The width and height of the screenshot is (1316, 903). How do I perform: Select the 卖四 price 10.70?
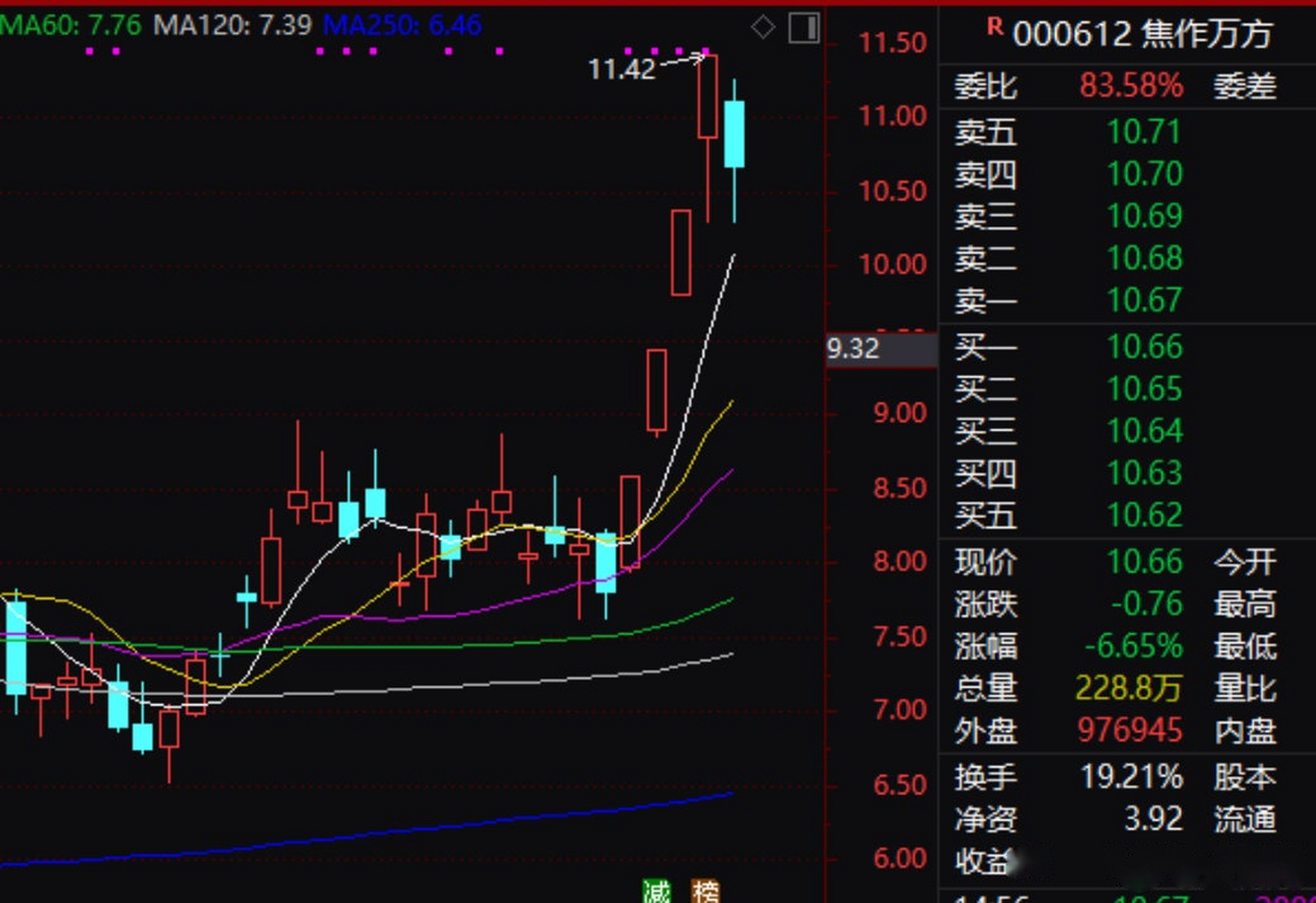coord(1145,174)
